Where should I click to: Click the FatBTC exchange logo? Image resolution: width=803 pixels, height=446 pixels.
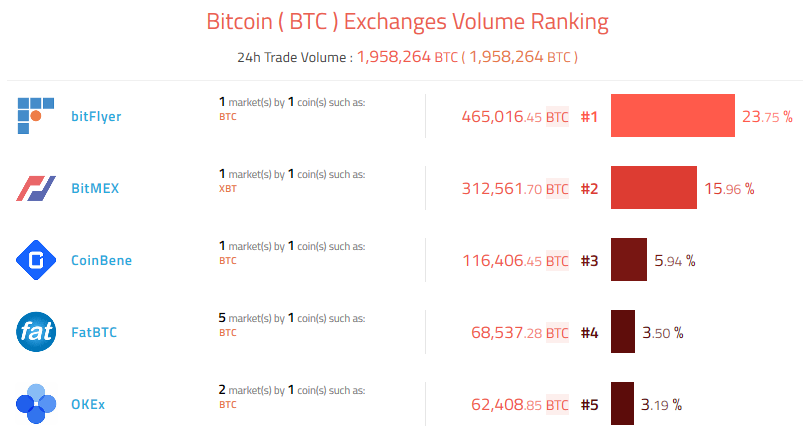34,332
